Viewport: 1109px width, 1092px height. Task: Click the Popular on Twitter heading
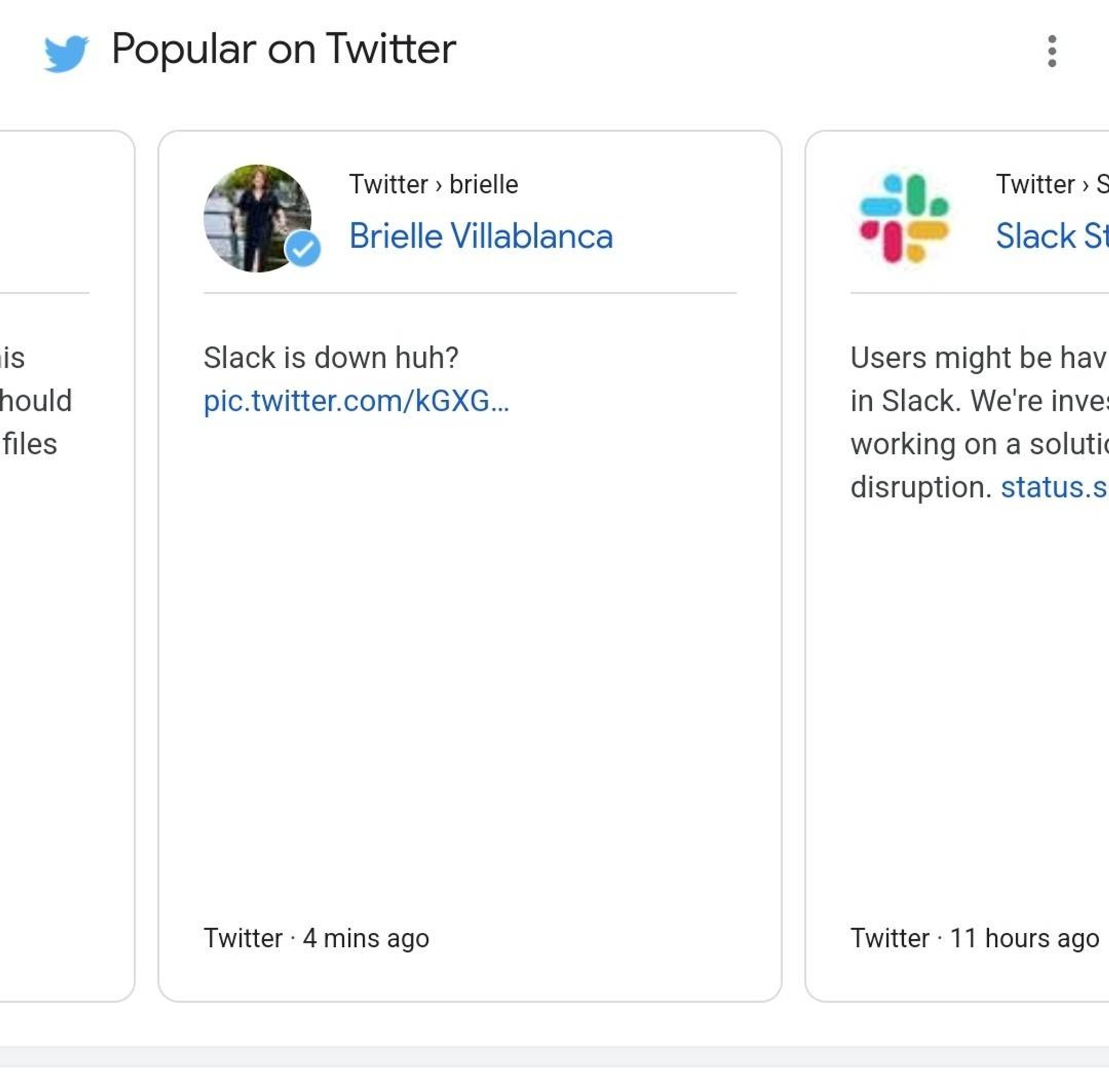point(284,49)
